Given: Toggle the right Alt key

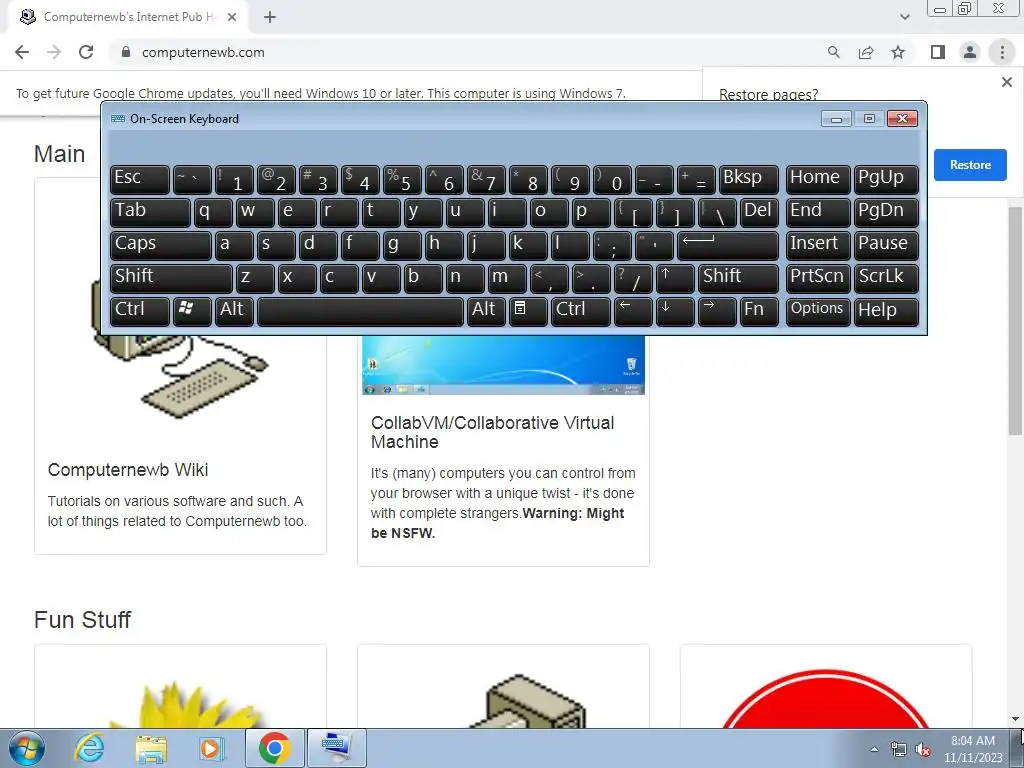Looking at the screenshot, I should [x=486, y=310].
